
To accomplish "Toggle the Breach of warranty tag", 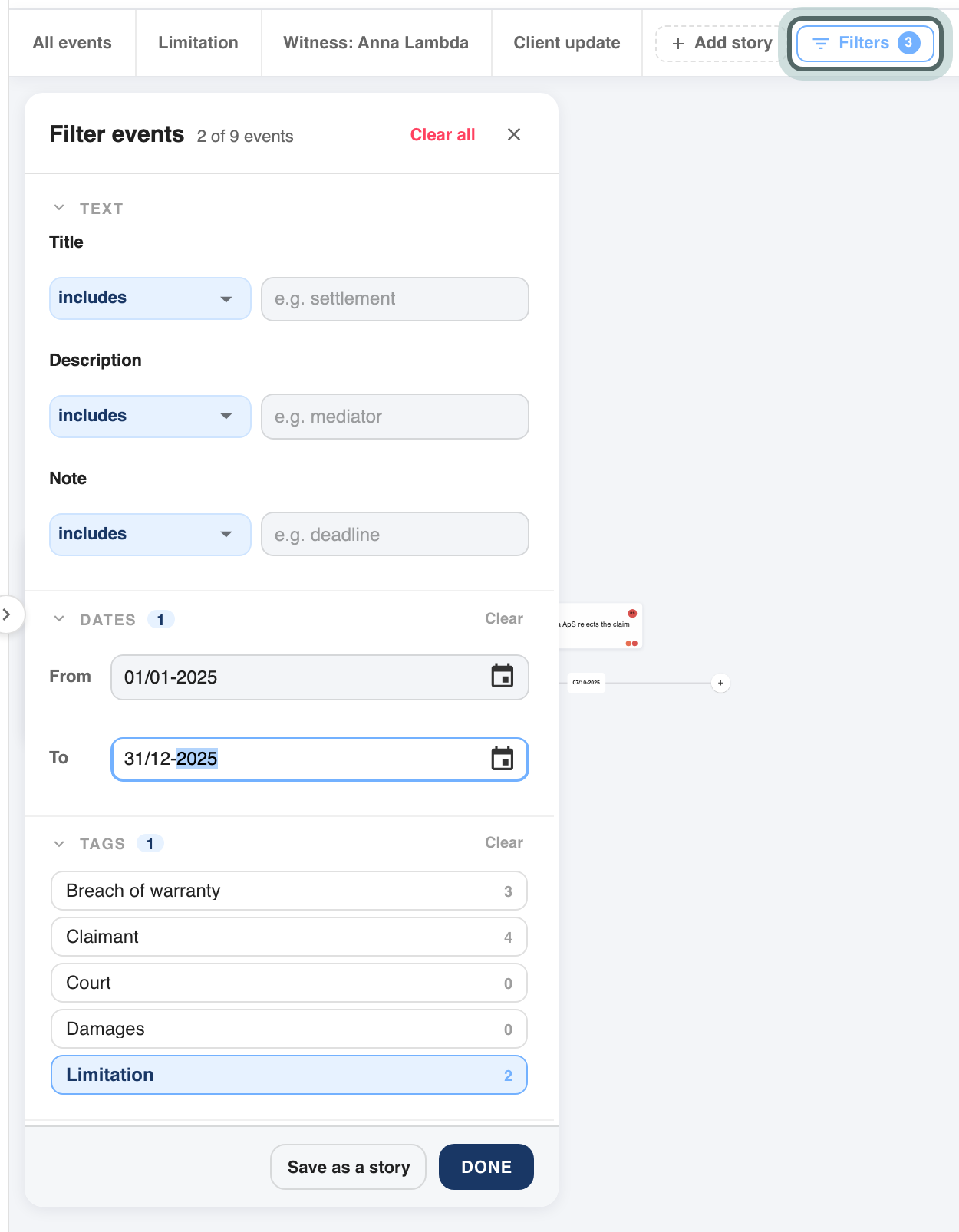I will tap(289, 891).
